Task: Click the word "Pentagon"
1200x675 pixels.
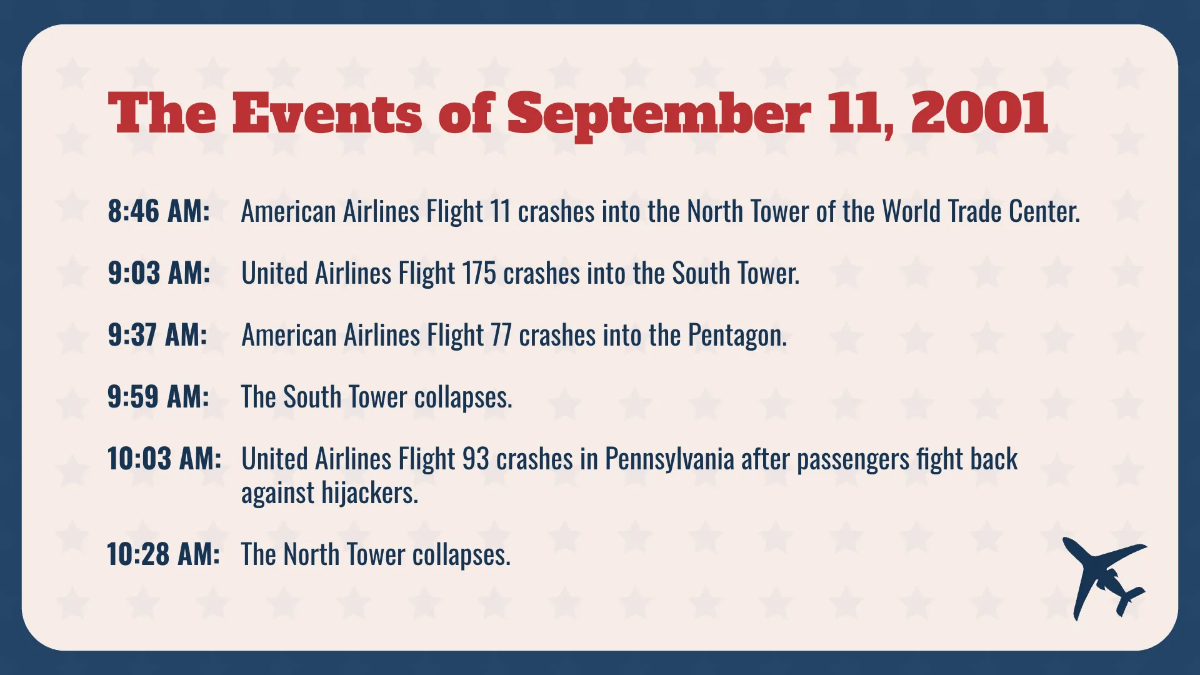Action: (737, 336)
